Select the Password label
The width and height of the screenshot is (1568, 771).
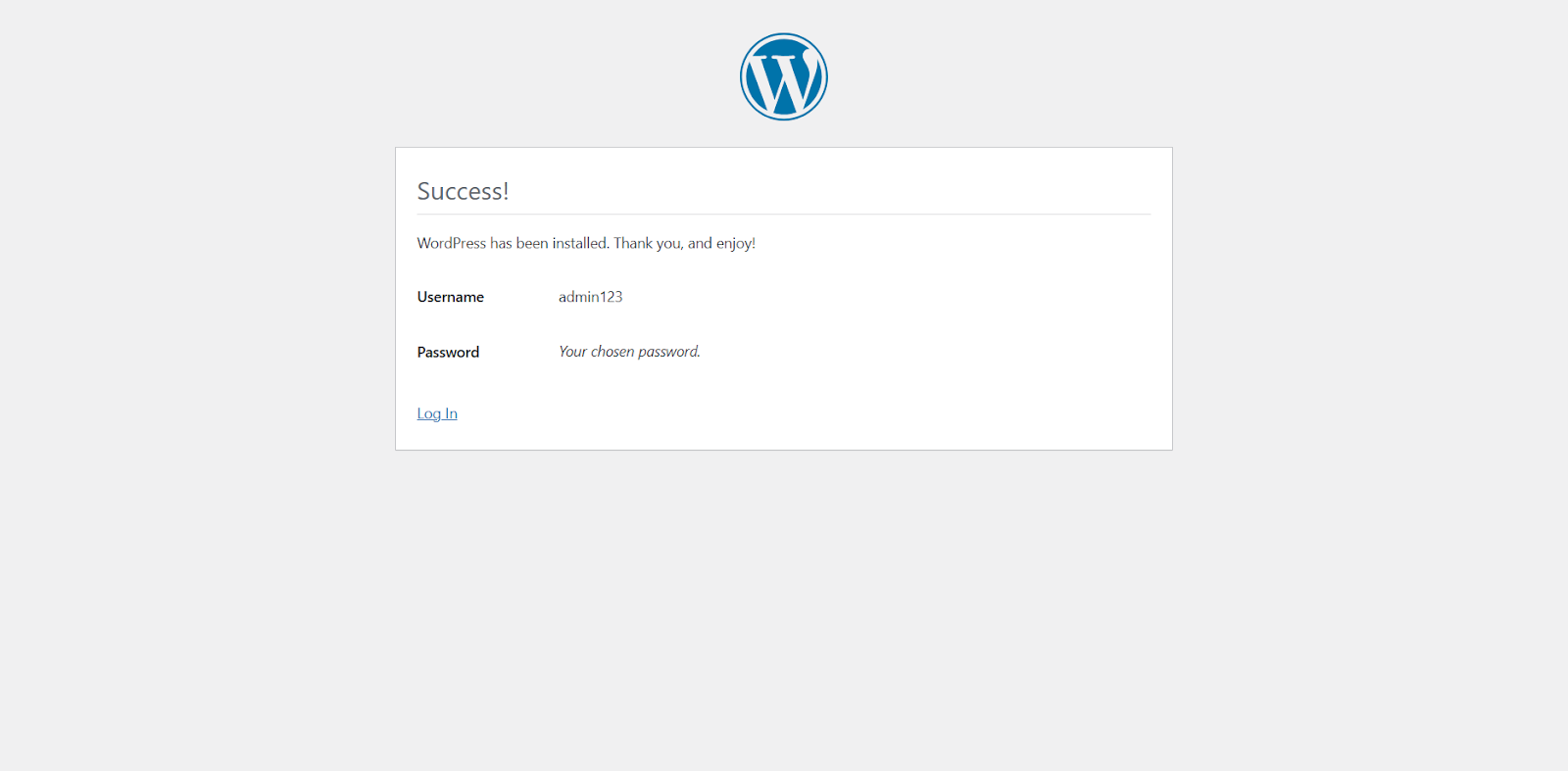click(x=448, y=352)
